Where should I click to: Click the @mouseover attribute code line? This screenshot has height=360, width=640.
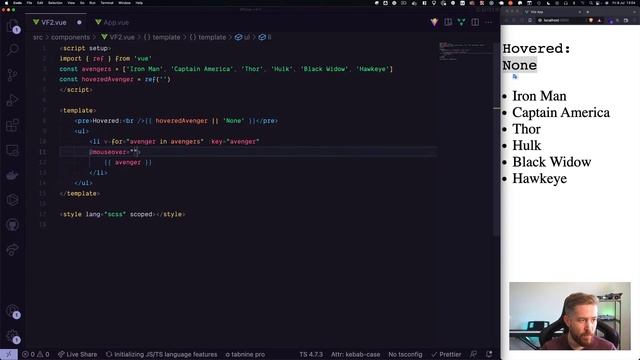tap(248, 152)
